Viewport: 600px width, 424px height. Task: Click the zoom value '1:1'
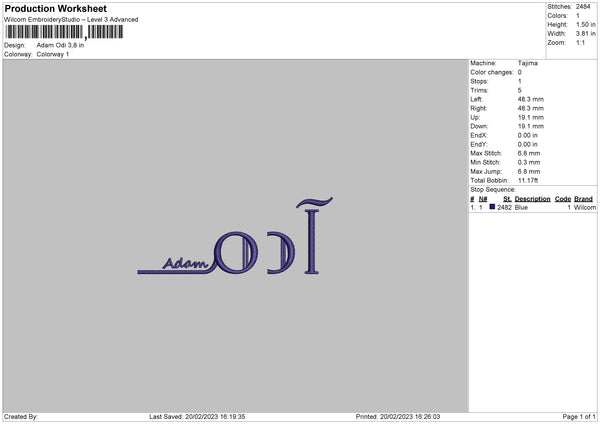click(x=580, y=42)
